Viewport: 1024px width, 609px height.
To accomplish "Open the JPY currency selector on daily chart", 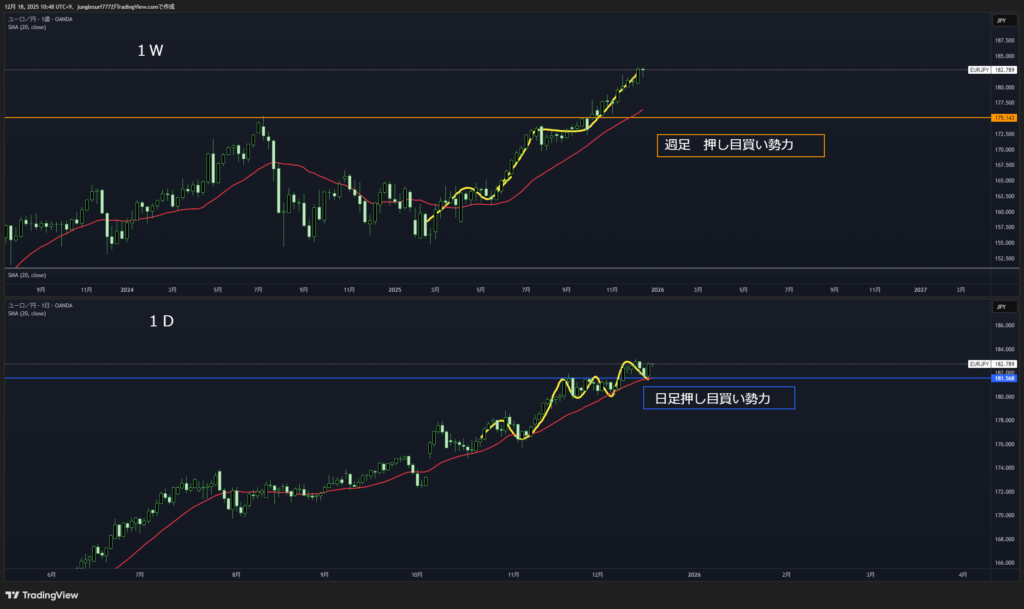I will coord(999,307).
